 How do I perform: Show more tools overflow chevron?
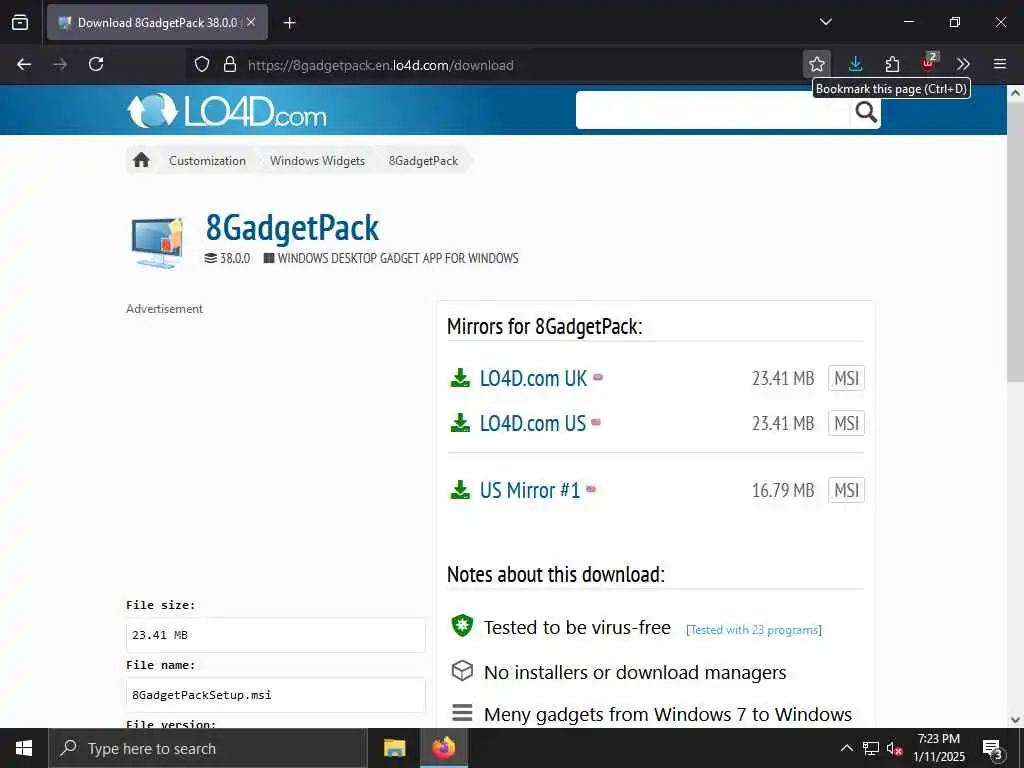(x=963, y=64)
